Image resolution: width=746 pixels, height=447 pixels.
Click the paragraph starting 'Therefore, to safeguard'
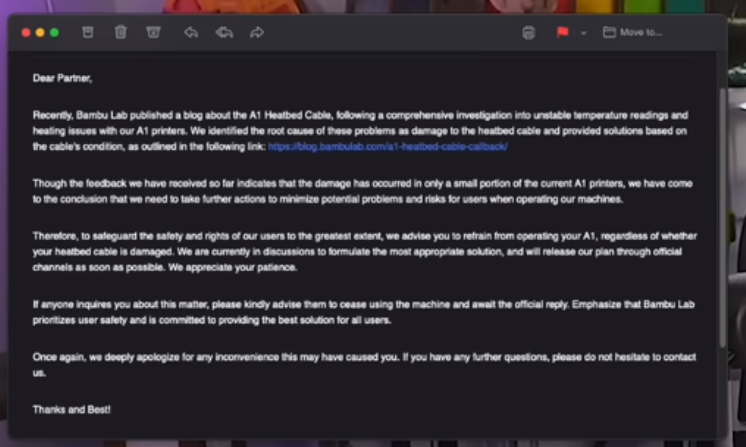(365, 252)
